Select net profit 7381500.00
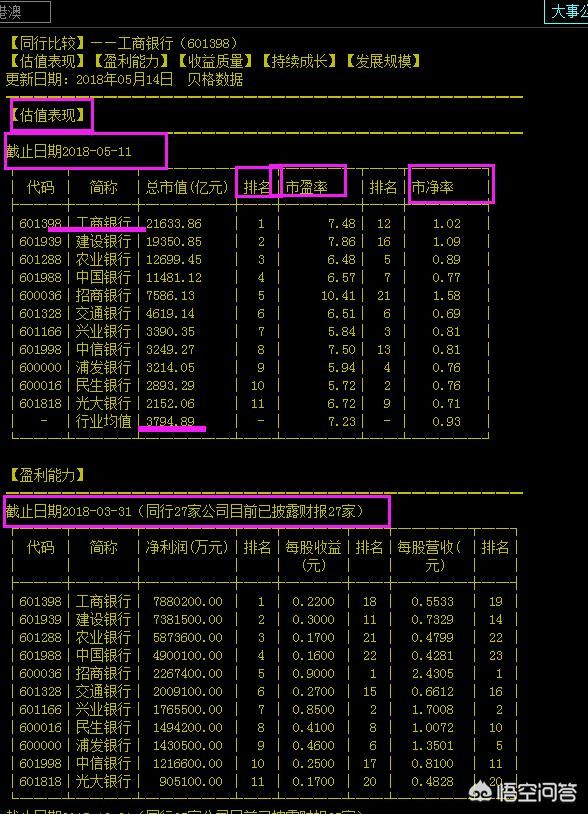 (188, 620)
